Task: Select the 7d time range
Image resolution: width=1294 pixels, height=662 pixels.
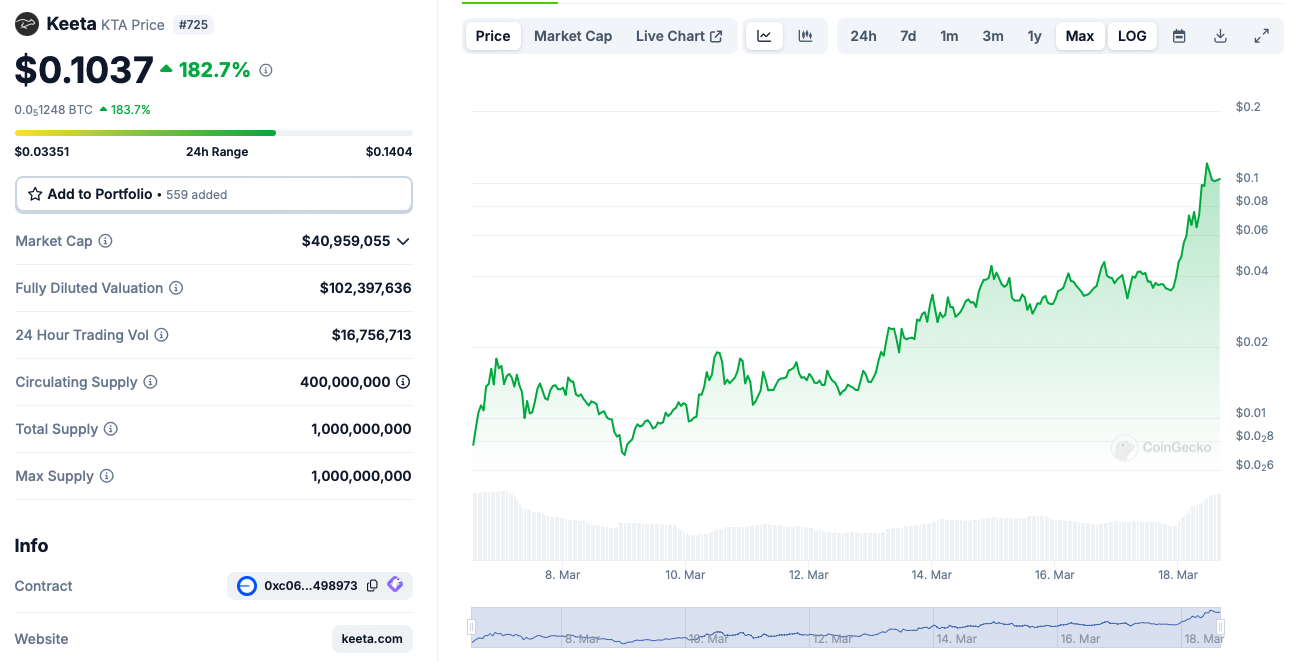Action: click(x=908, y=36)
